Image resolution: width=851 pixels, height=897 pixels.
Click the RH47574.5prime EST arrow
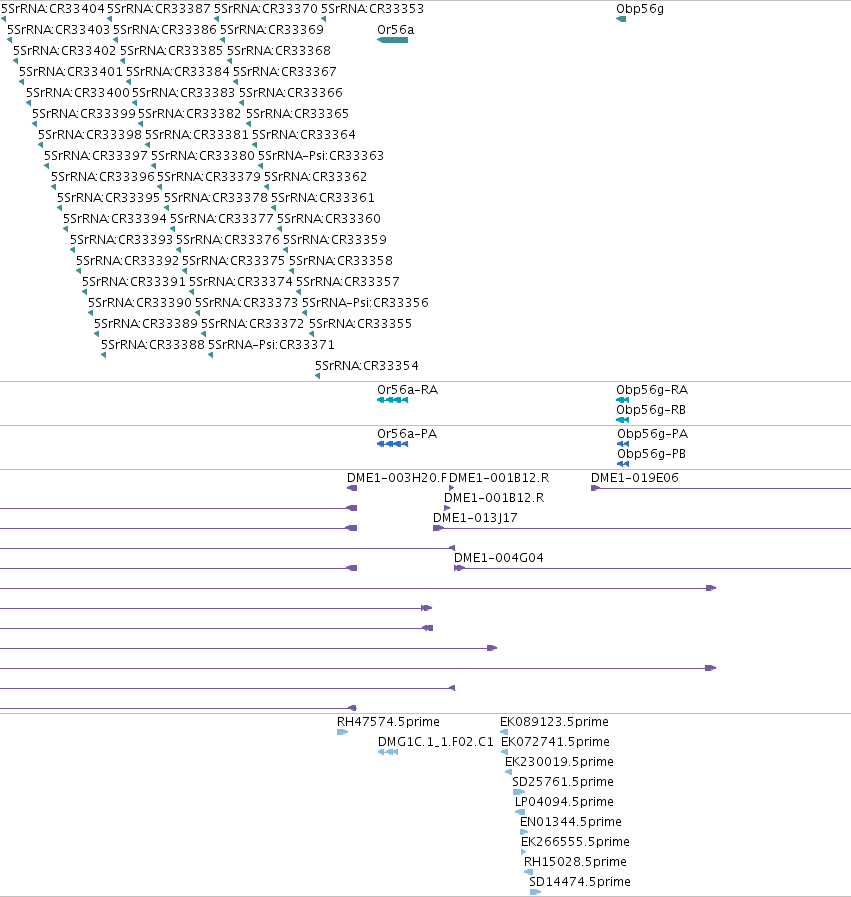click(x=343, y=732)
